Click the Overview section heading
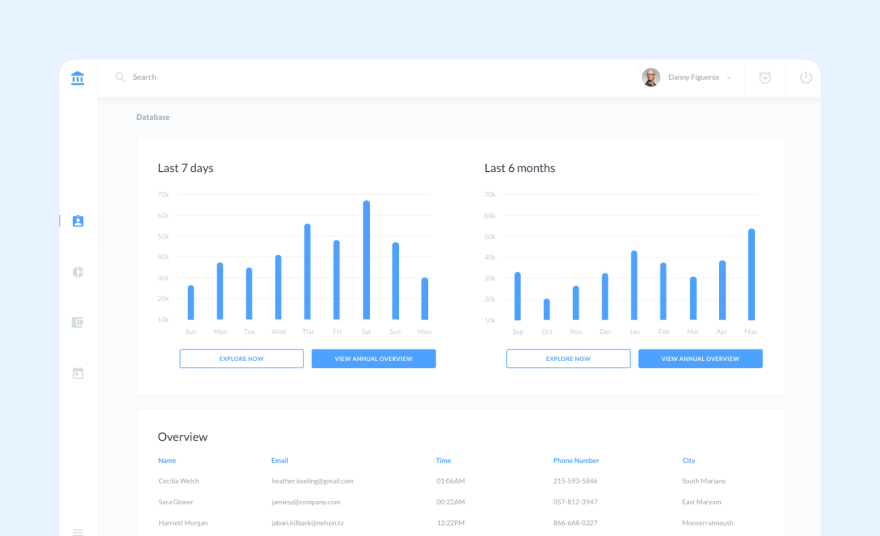Image resolution: width=880 pixels, height=536 pixels. pyautogui.click(x=182, y=437)
